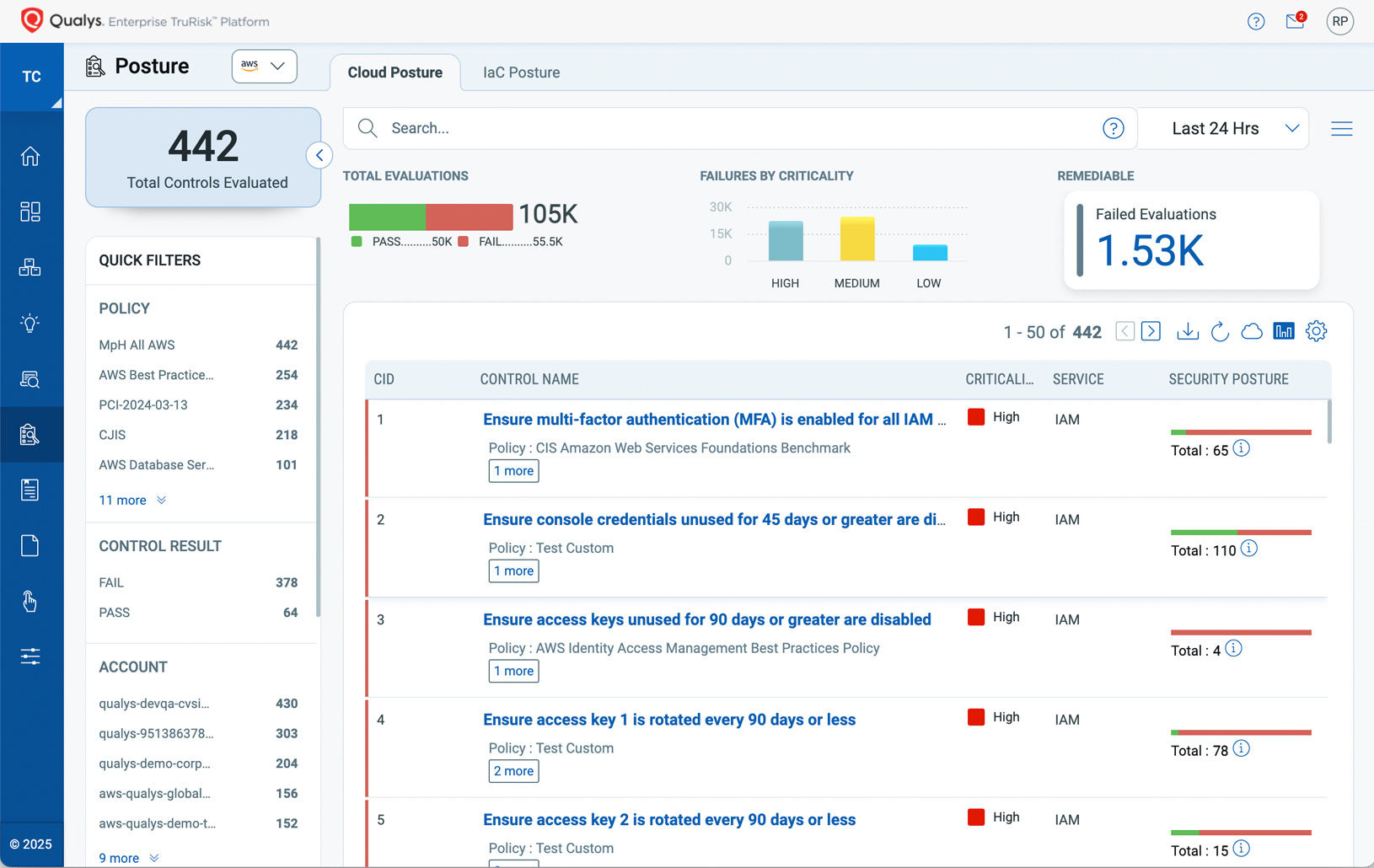Go to Home in the sidebar
The width and height of the screenshot is (1374, 868).
30,156
